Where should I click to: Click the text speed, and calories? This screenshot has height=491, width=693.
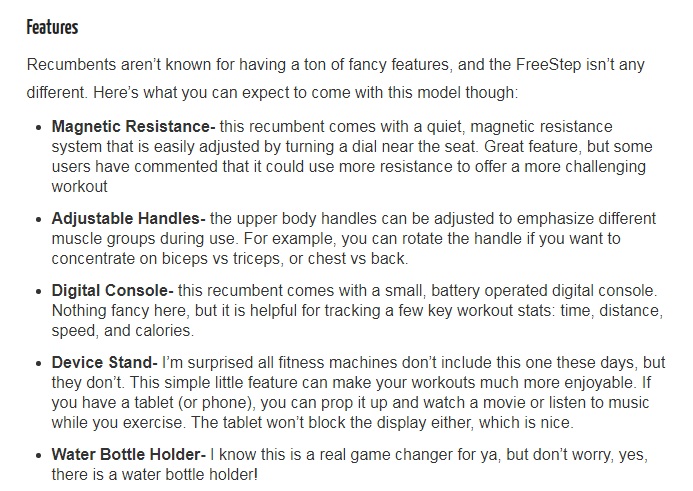pos(122,331)
